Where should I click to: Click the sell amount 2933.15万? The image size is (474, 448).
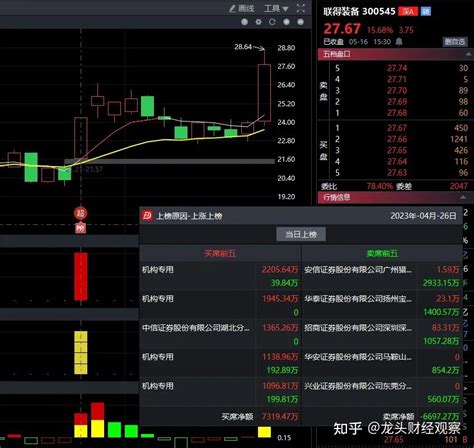(441, 283)
